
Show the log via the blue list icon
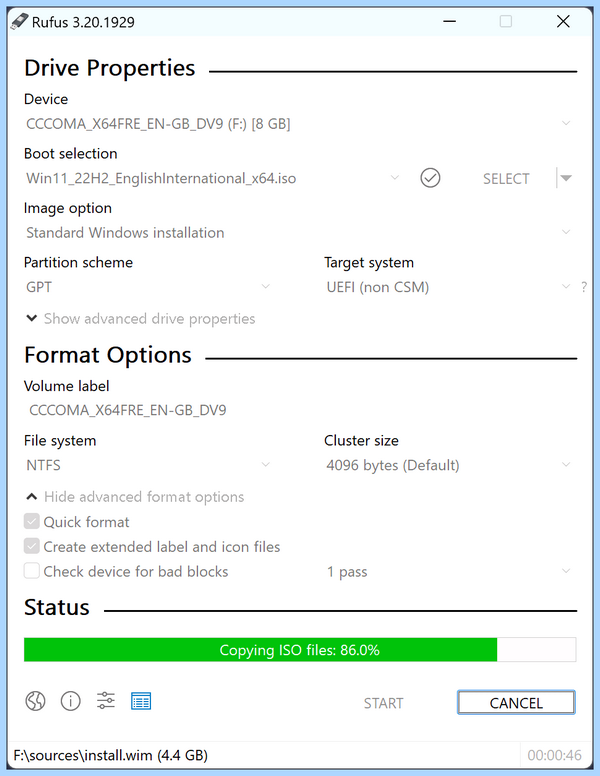point(141,701)
